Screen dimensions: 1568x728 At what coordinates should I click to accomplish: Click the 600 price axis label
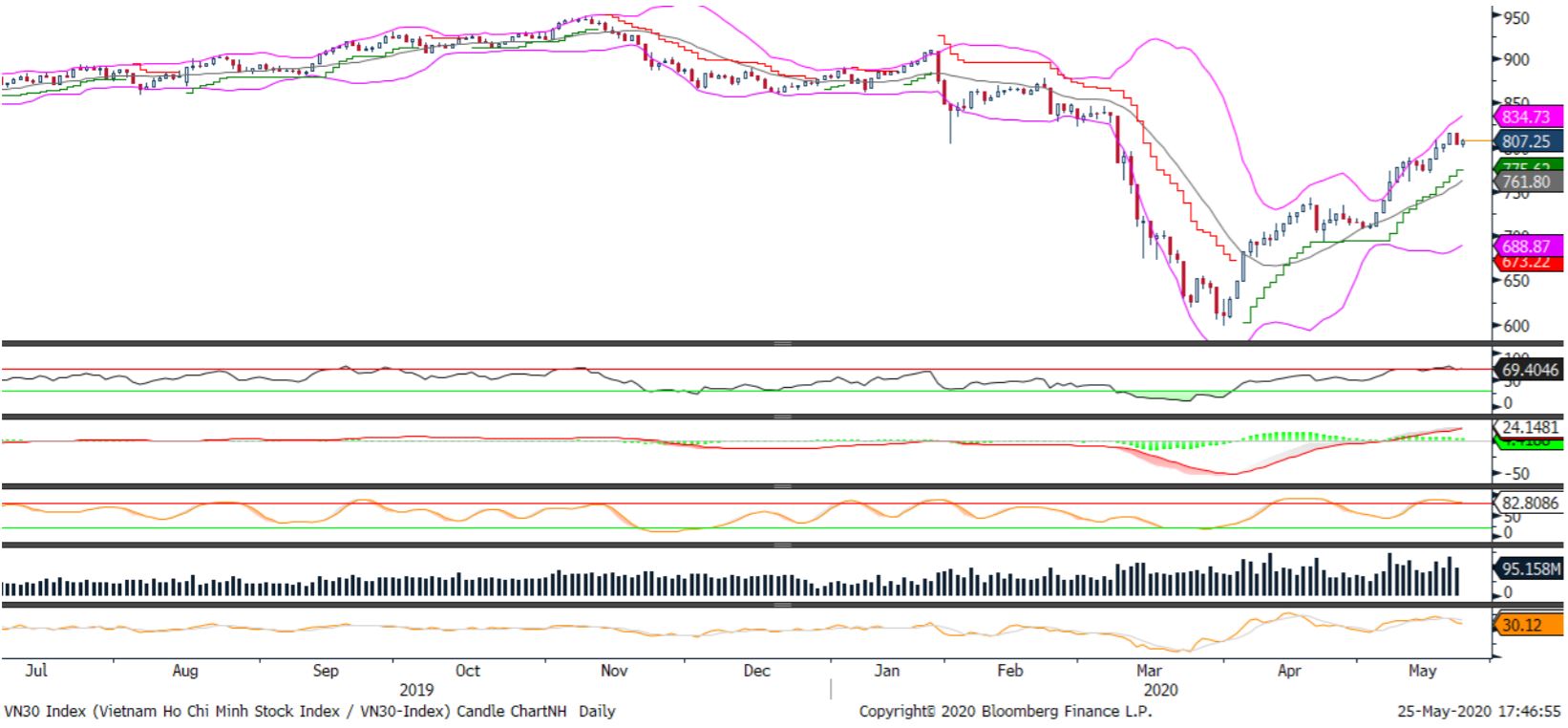click(1515, 326)
